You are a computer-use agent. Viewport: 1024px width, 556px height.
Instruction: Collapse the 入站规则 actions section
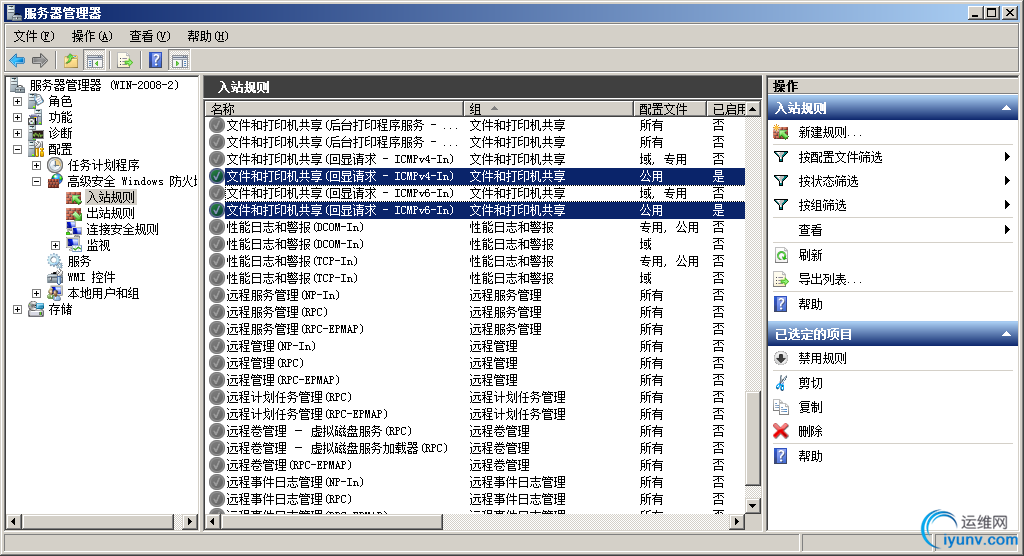[1006, 108]
